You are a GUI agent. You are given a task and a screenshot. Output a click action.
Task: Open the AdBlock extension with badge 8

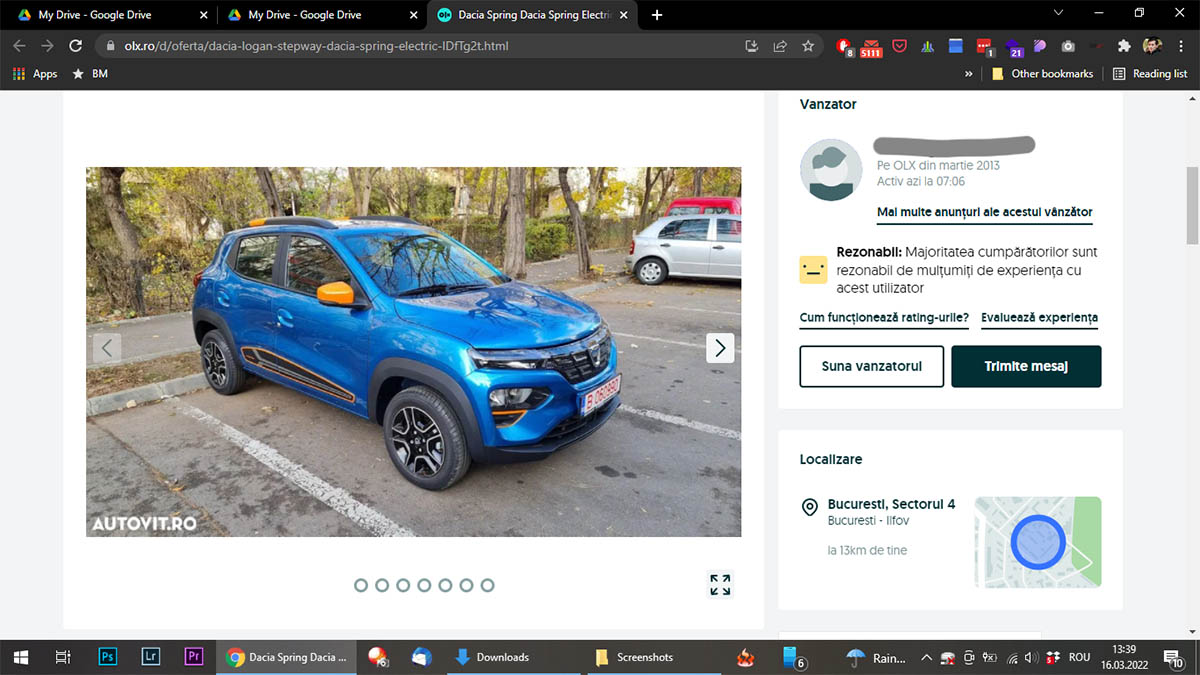coord(844,46)
